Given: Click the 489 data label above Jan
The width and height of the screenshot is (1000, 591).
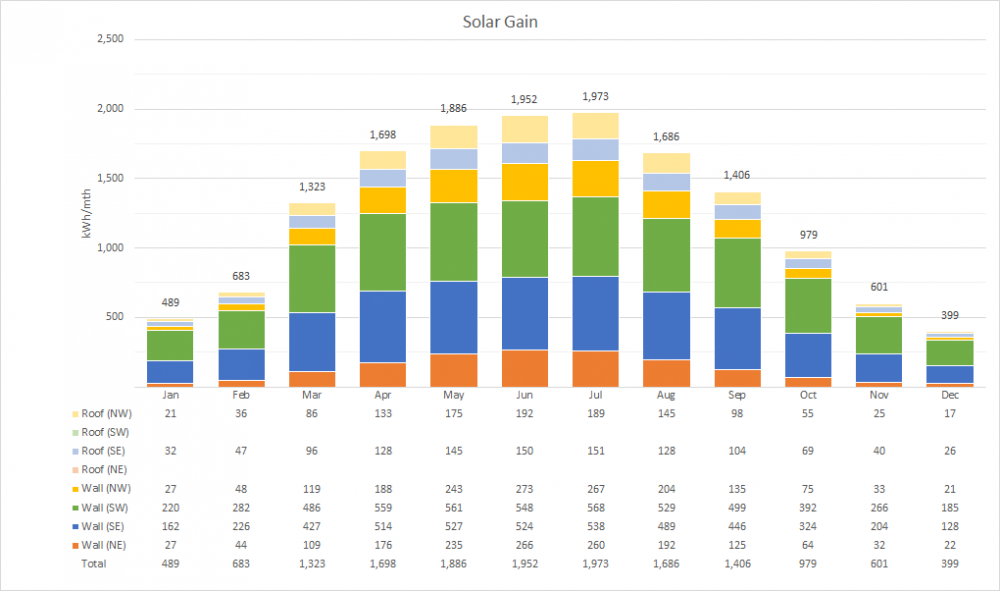Looking at the screenshot, I should click(x=170, y=303).
